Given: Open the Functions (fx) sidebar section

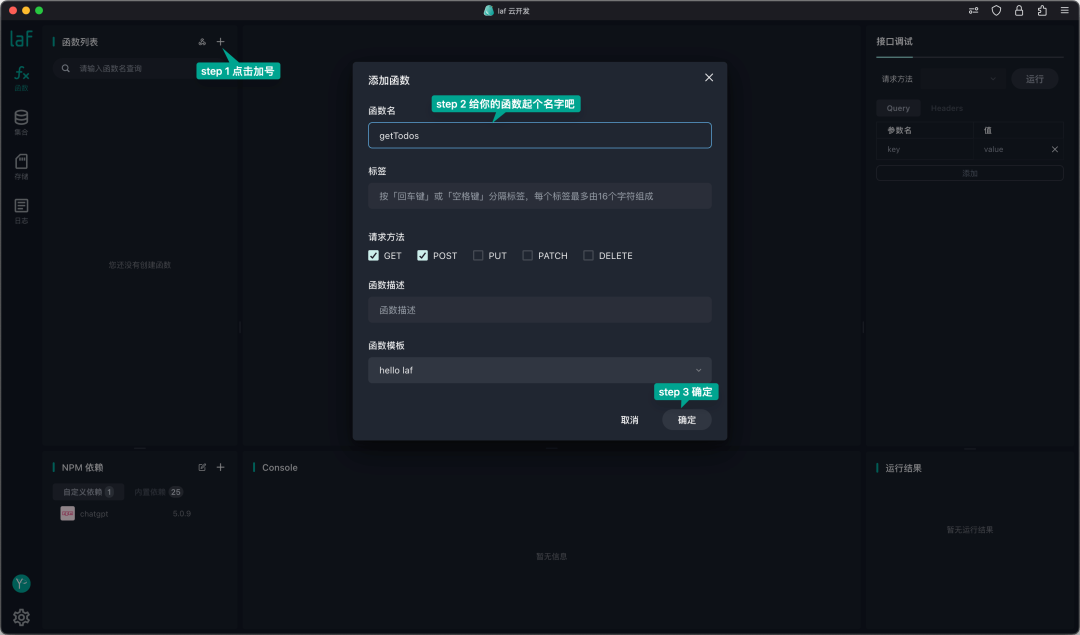Looking at the screenshot, I should 21,78.
